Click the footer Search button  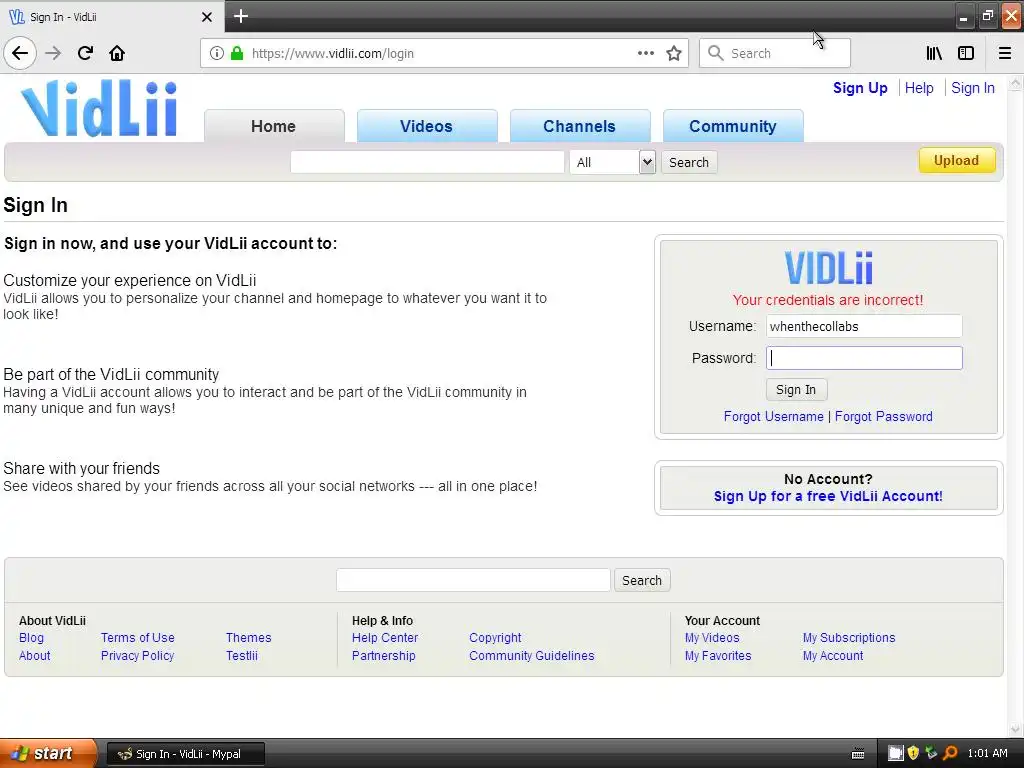(x=642, y=581)
